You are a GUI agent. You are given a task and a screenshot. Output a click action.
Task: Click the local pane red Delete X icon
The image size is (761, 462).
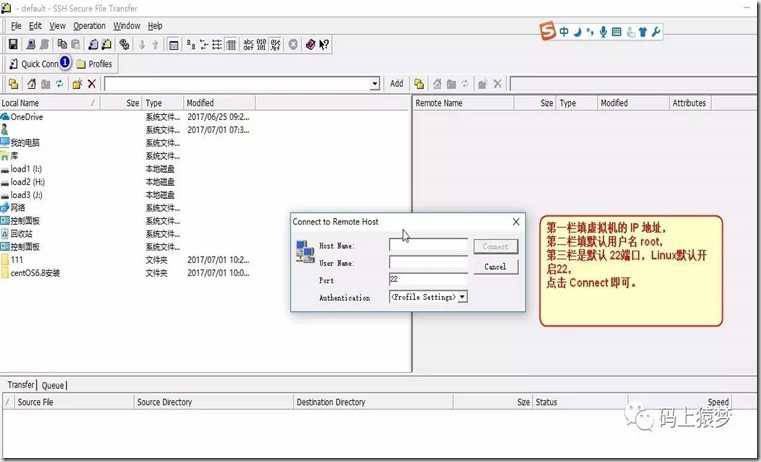pos(91,83)
